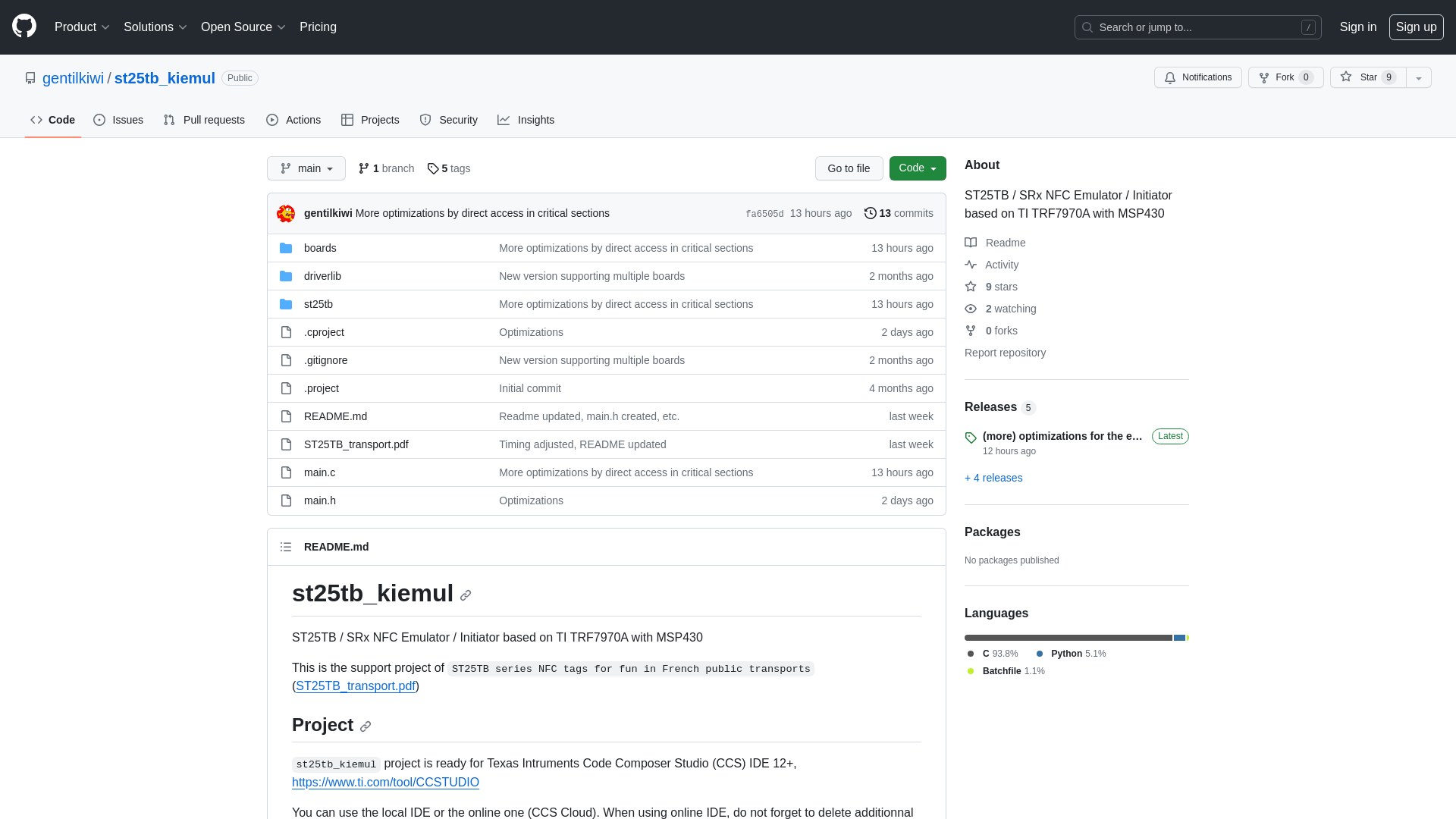This screenshot has width=1456, height=819.
Task: Click the .cproject file icon
Action: click(286, 332)
